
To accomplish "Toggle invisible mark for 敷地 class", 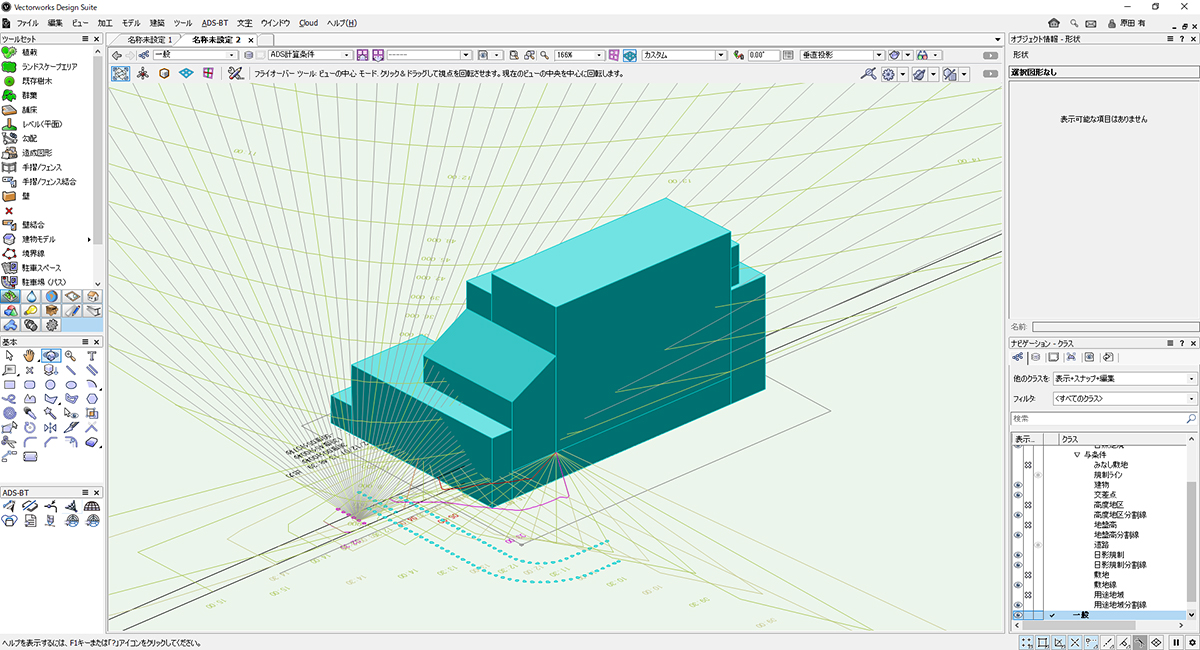I will click(x=1028, y=575).
